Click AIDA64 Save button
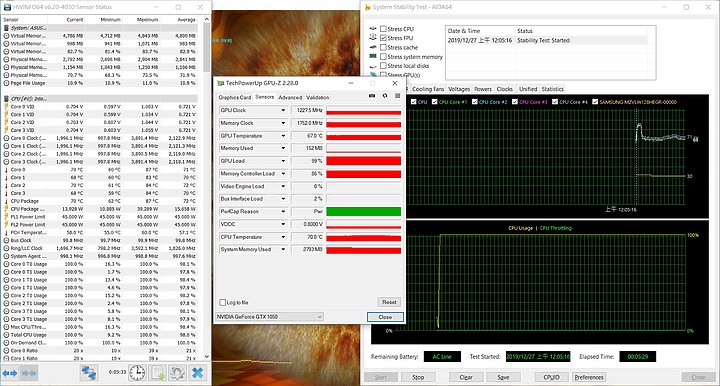Viewport: 720px width, 386px height. (x=503, y=377)
